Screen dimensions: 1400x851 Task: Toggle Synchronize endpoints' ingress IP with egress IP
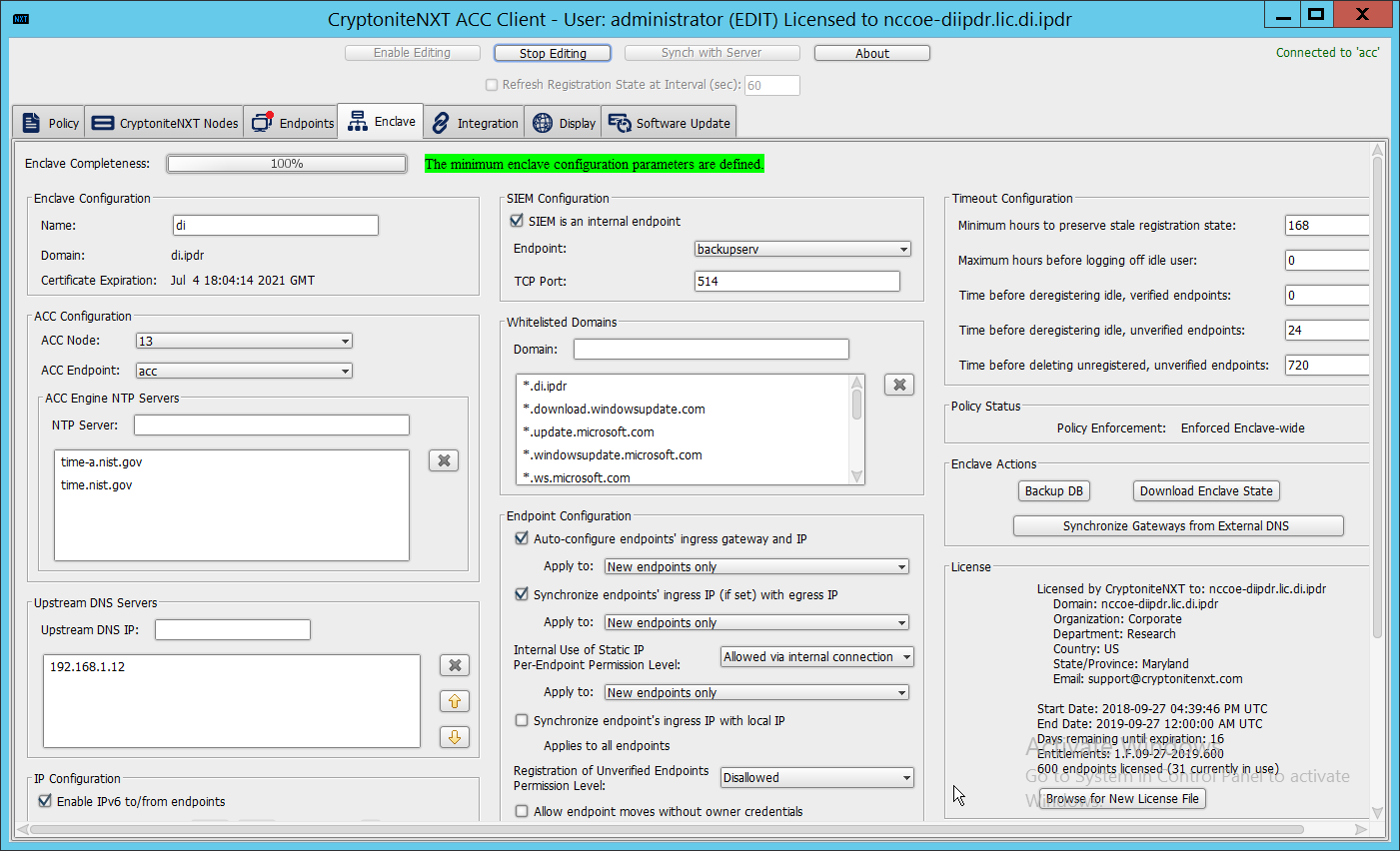coord(521,594)
